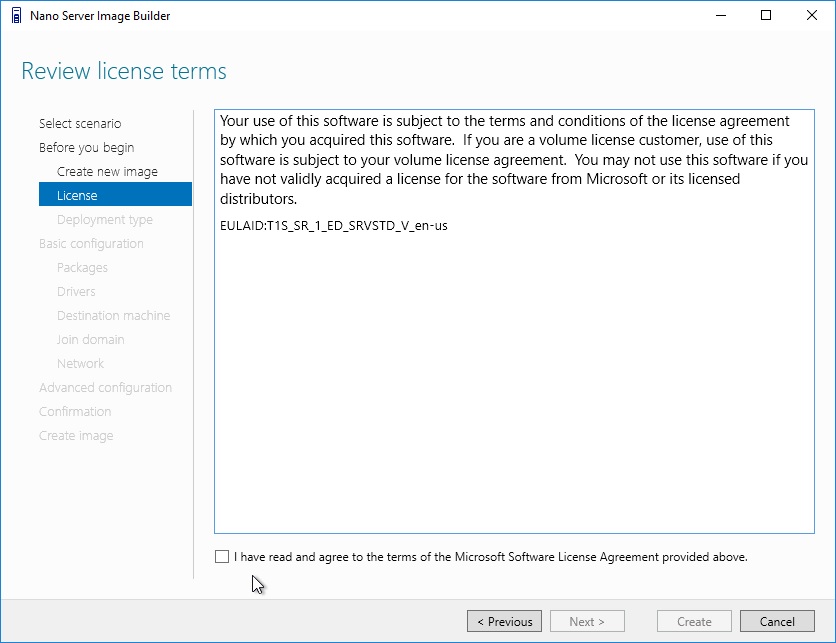Click the Cancel button
This screenshot has width=836, height=643.
777,621
